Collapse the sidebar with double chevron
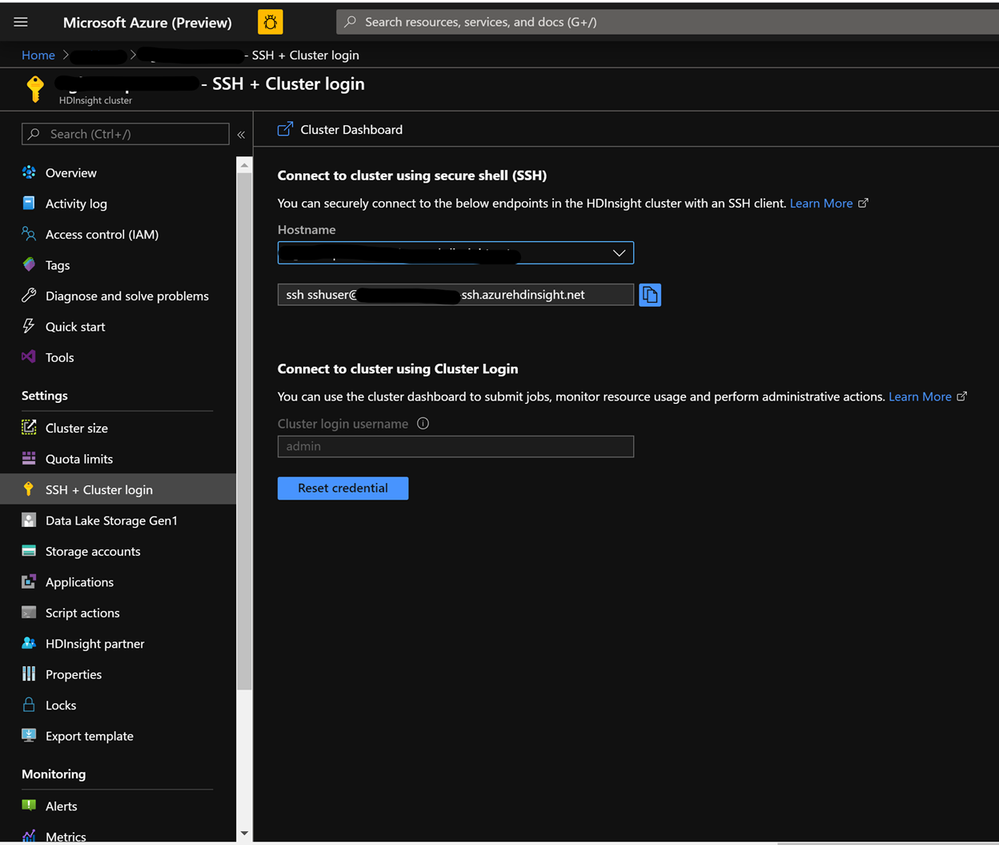The width and height of the screenshot is (999, 845). pyautogui.click(x=241, y=134)
